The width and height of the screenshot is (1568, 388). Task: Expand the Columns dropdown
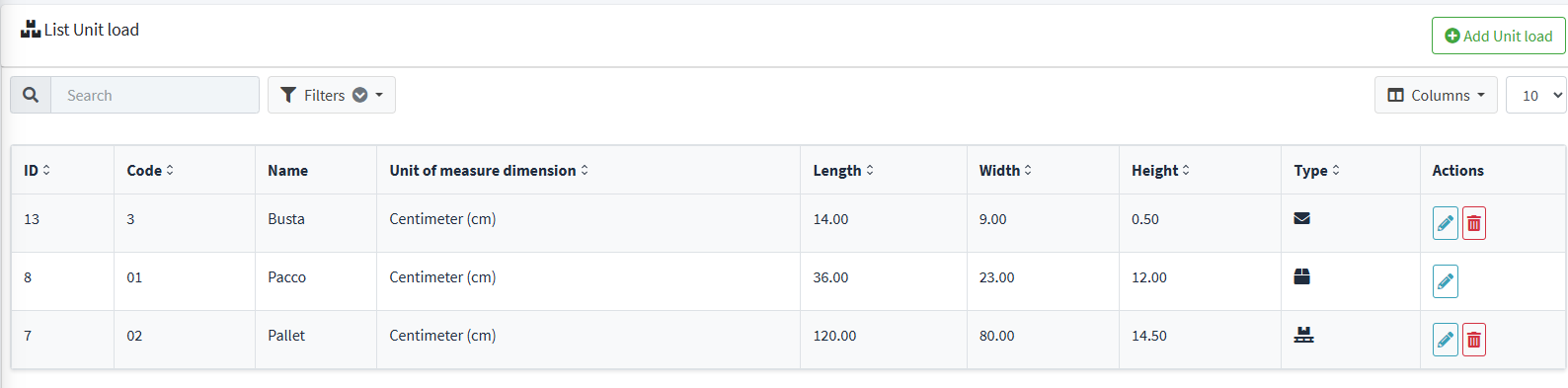1436,95
